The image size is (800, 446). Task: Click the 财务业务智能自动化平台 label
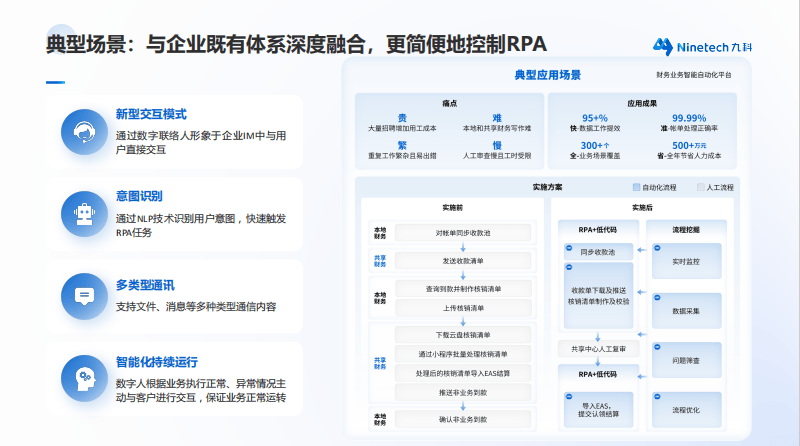[x=694, y=75]
